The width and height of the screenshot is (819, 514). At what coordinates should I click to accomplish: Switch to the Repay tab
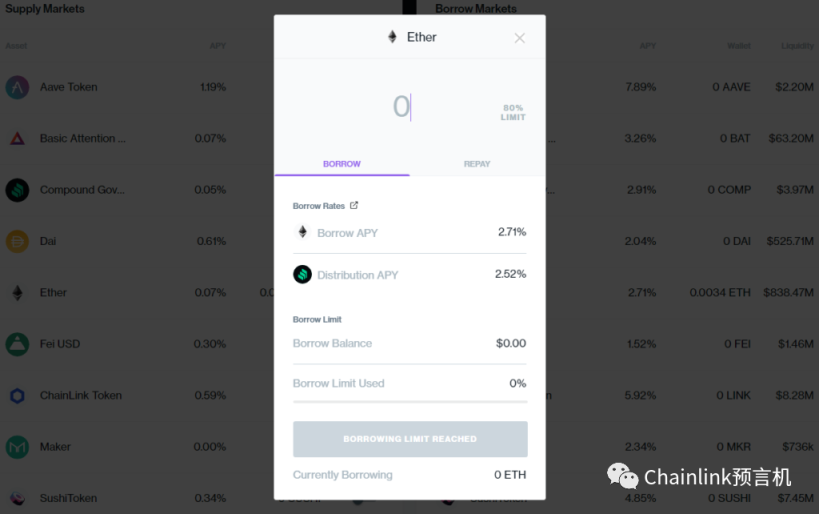coord(477,164)
